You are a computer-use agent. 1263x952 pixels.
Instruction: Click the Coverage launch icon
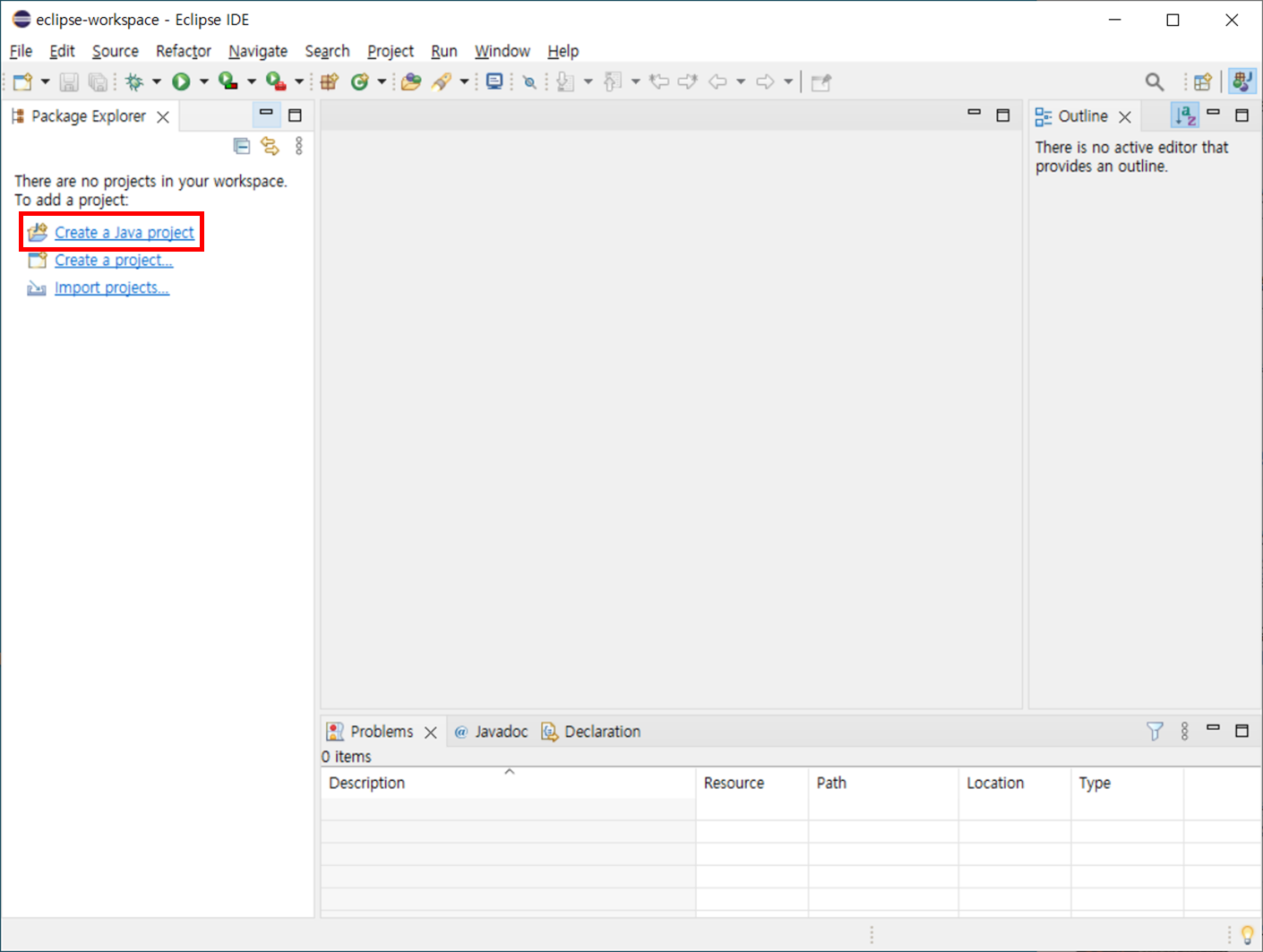(228, 82)
